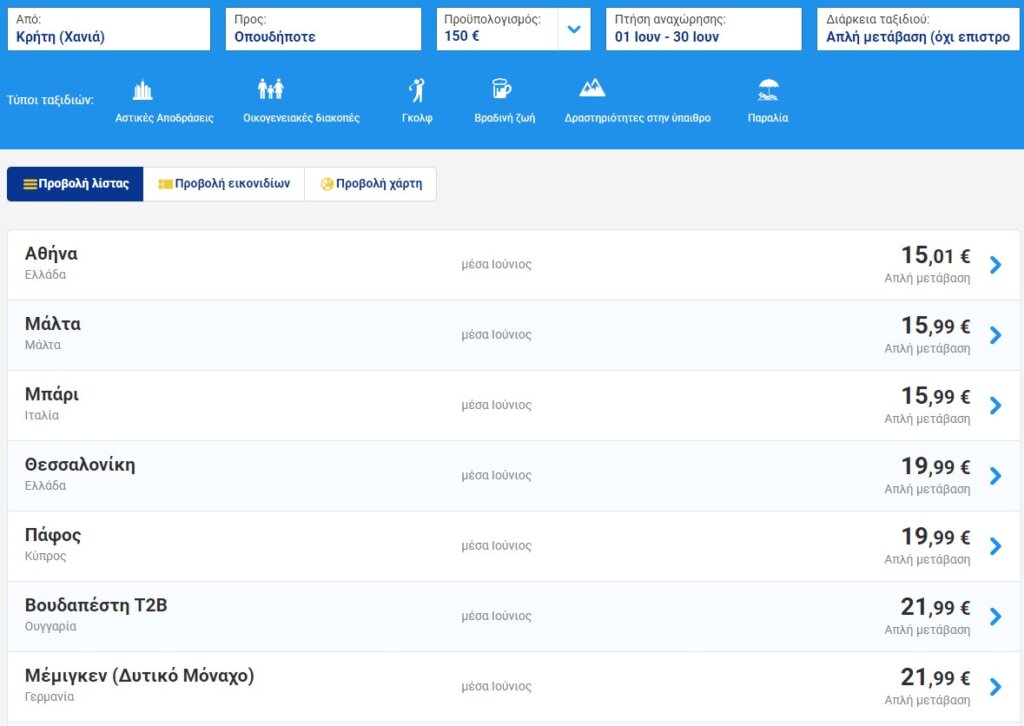Click the chevron arrow for Μάλτα
The height and width of the screenshot is (726, 1024).
click(995, 335)
